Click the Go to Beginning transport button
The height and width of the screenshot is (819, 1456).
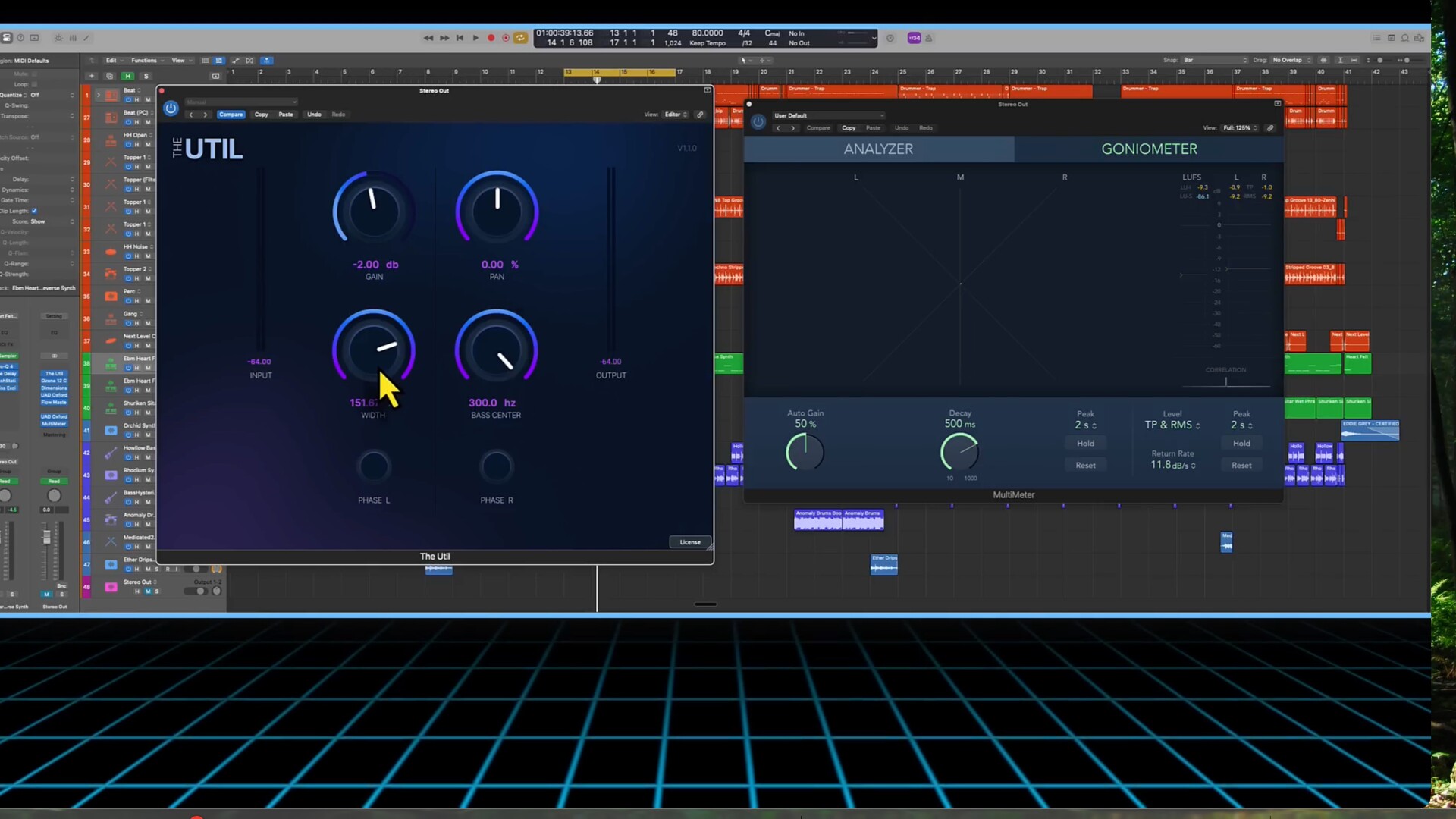tap(460, 38)
